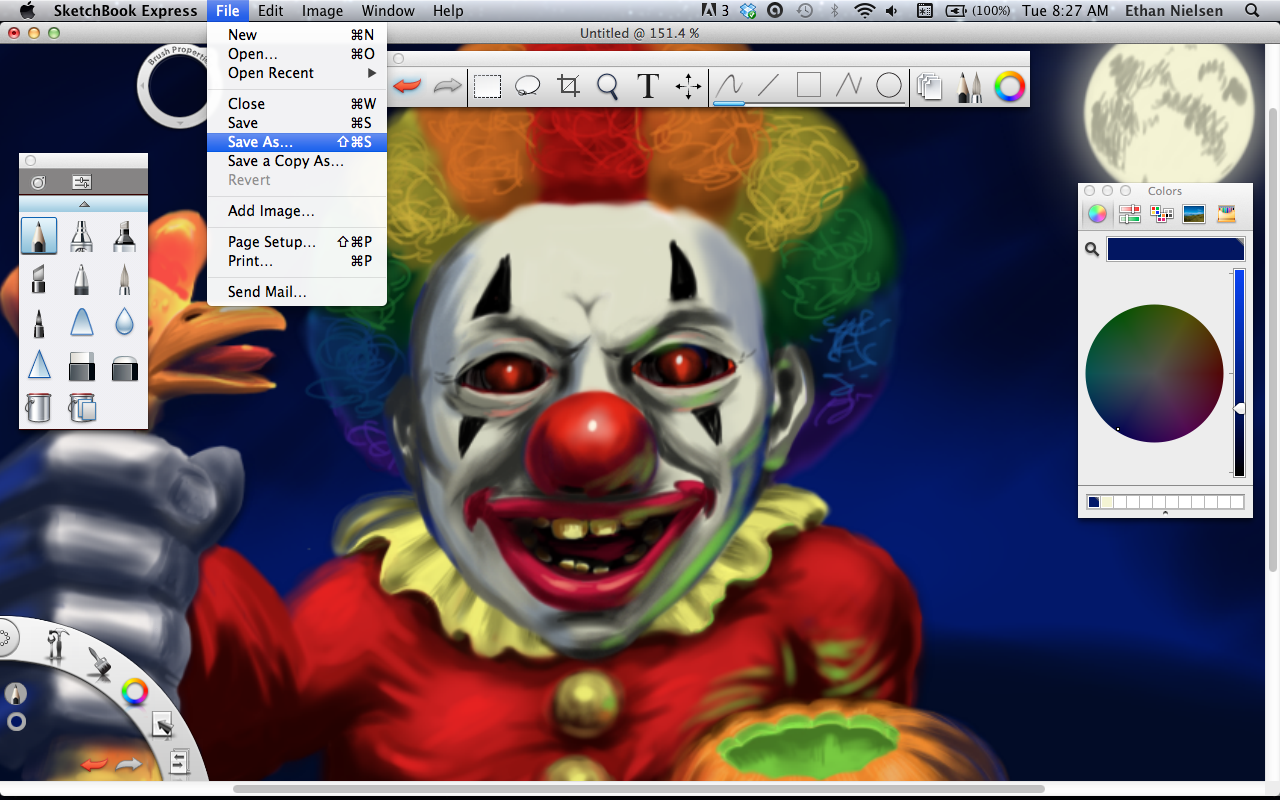Click the brightness slider in Colors panel

click(1239, 372)
